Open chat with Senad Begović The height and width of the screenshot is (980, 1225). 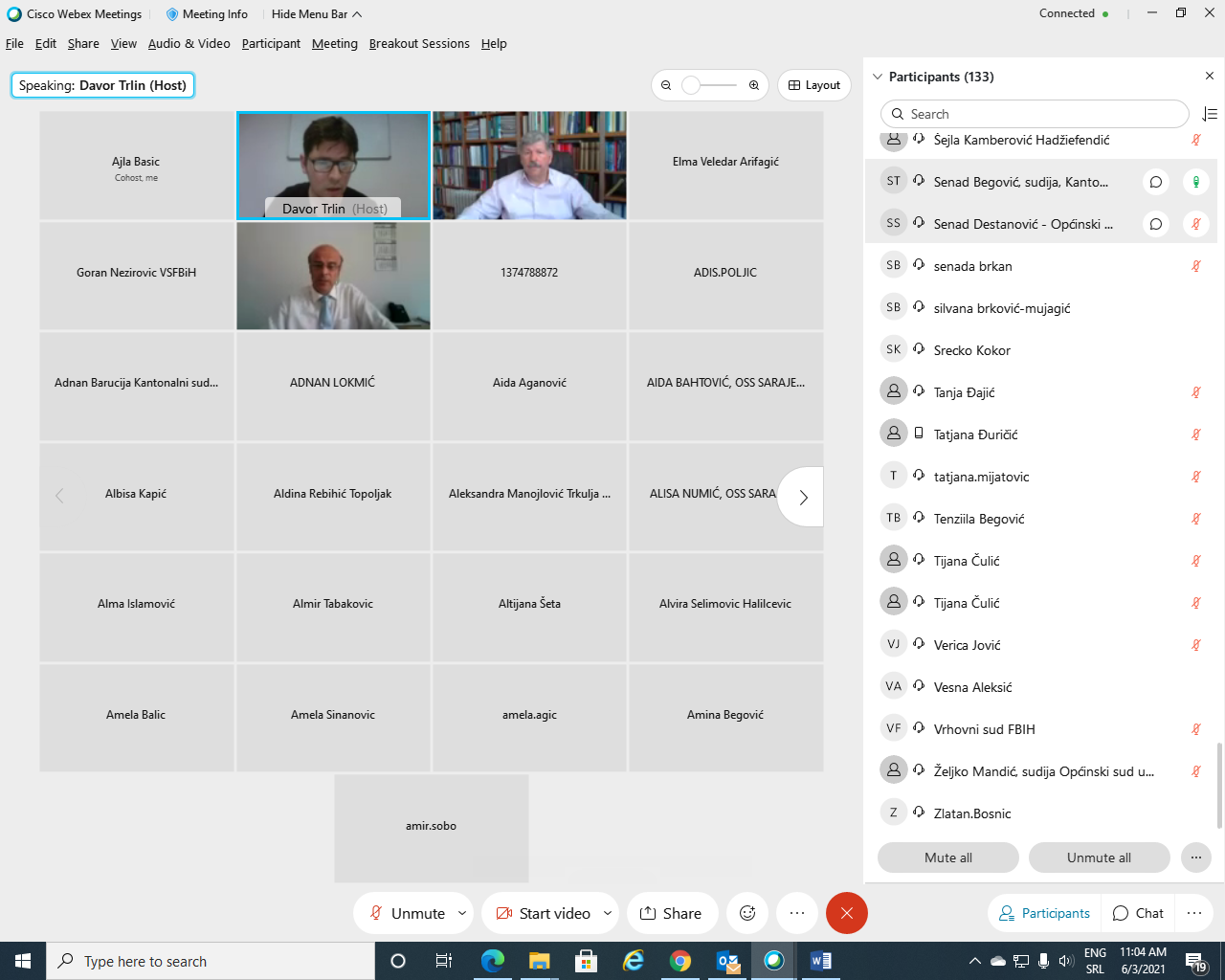[1156, 182]
